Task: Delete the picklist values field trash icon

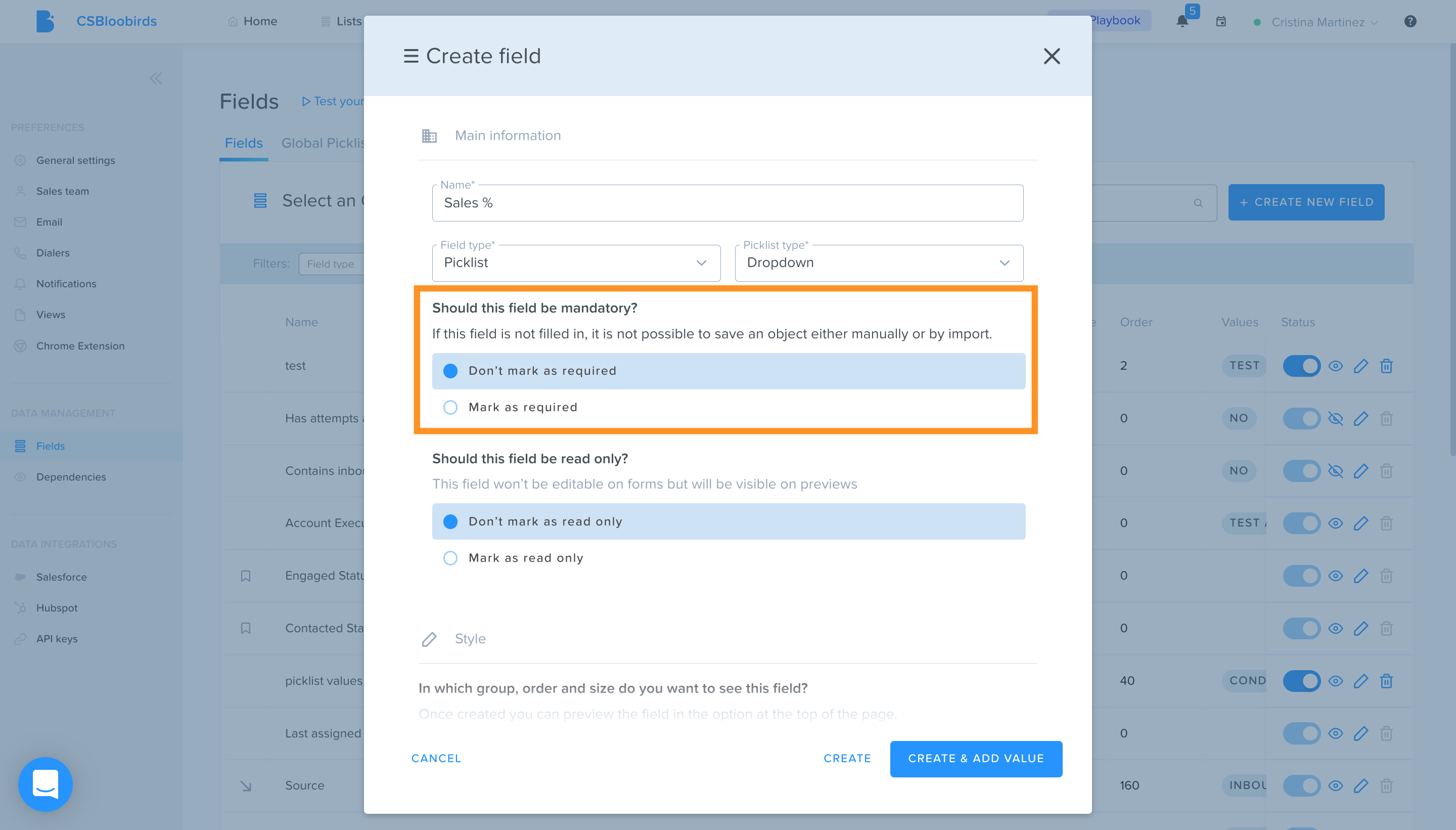Action: (x=1387, y=681)
